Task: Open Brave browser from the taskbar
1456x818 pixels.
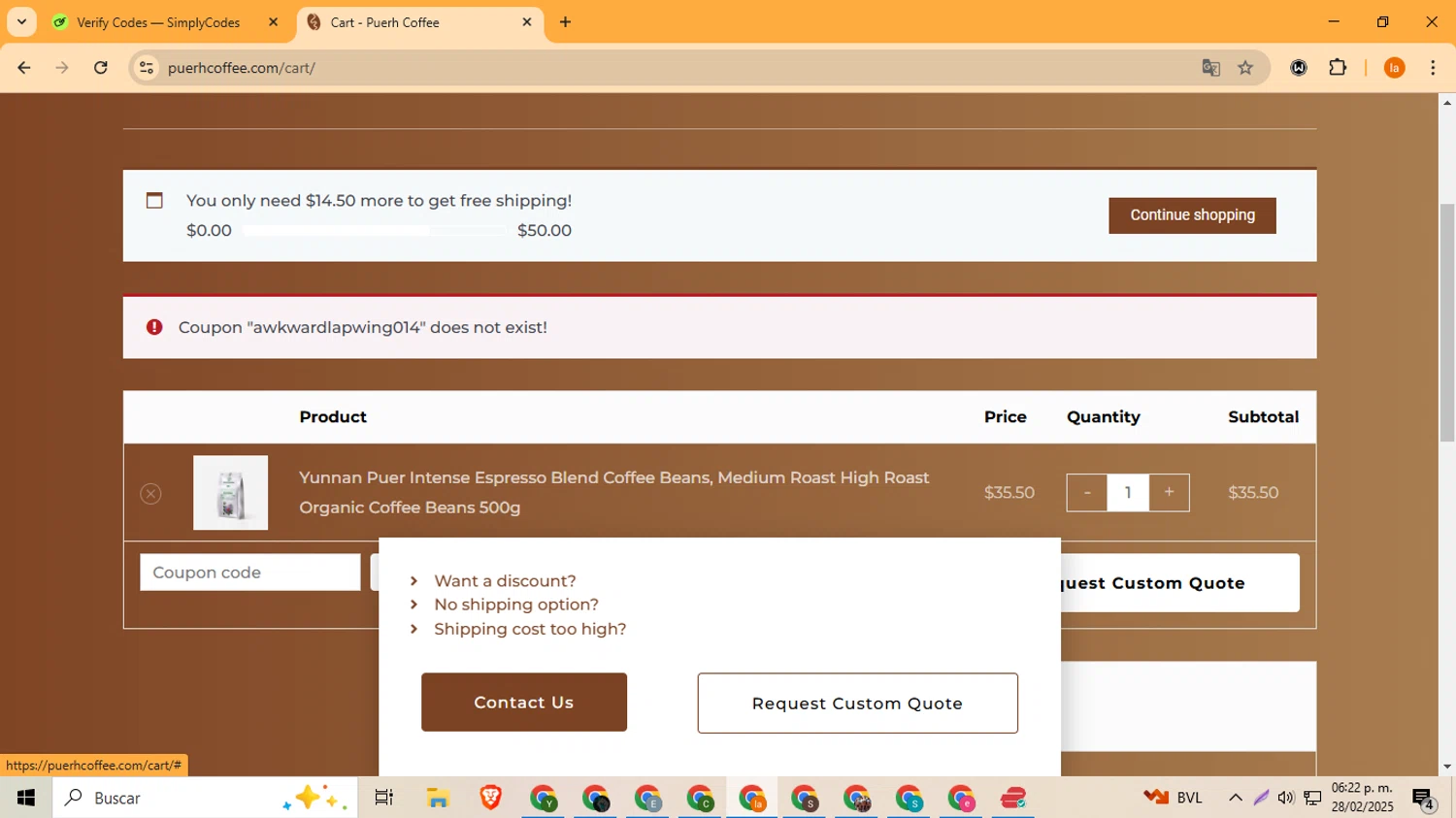Action: point(490,798)
